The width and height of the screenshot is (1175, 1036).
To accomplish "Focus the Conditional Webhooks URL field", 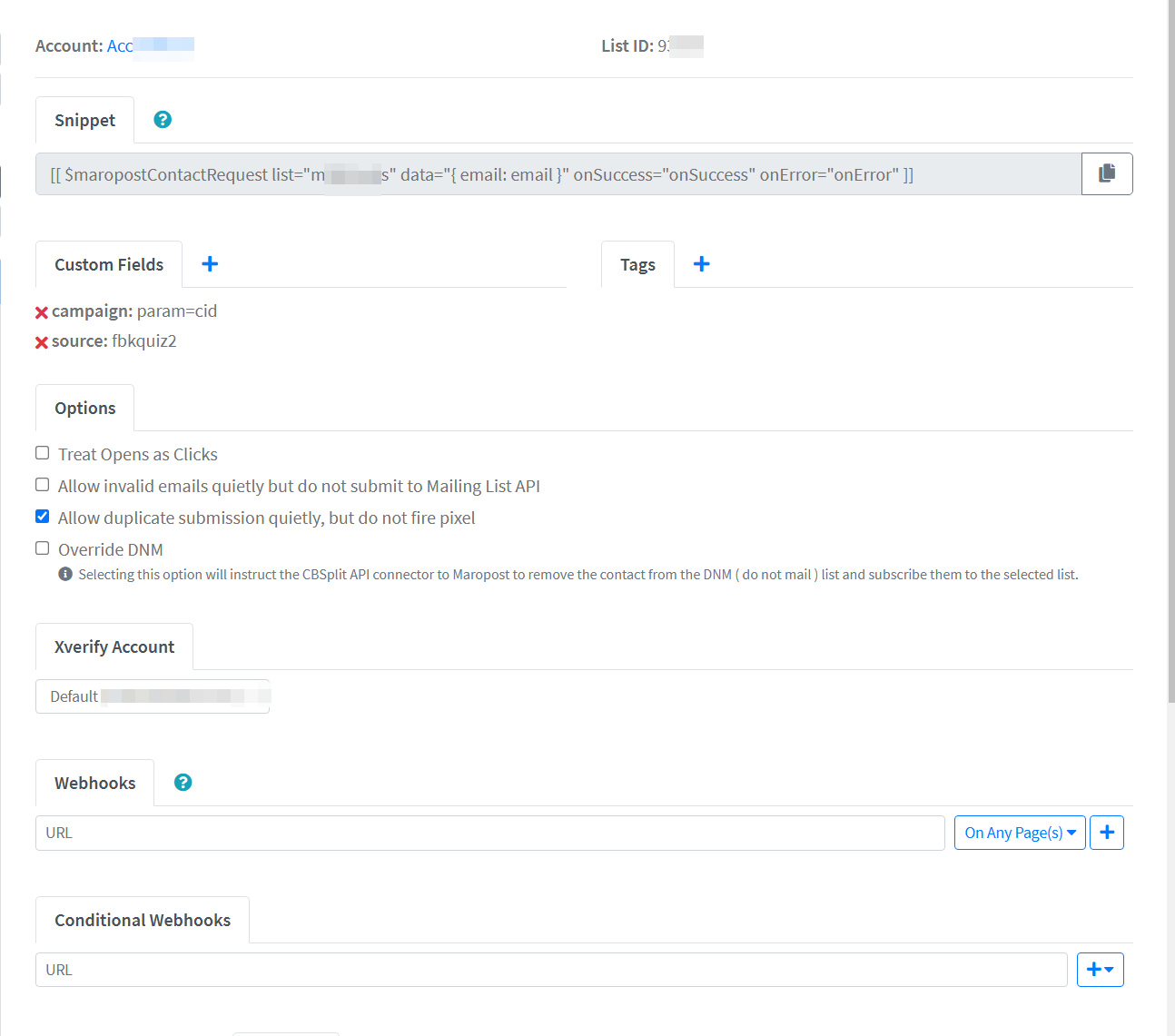I will pos(551,970).
